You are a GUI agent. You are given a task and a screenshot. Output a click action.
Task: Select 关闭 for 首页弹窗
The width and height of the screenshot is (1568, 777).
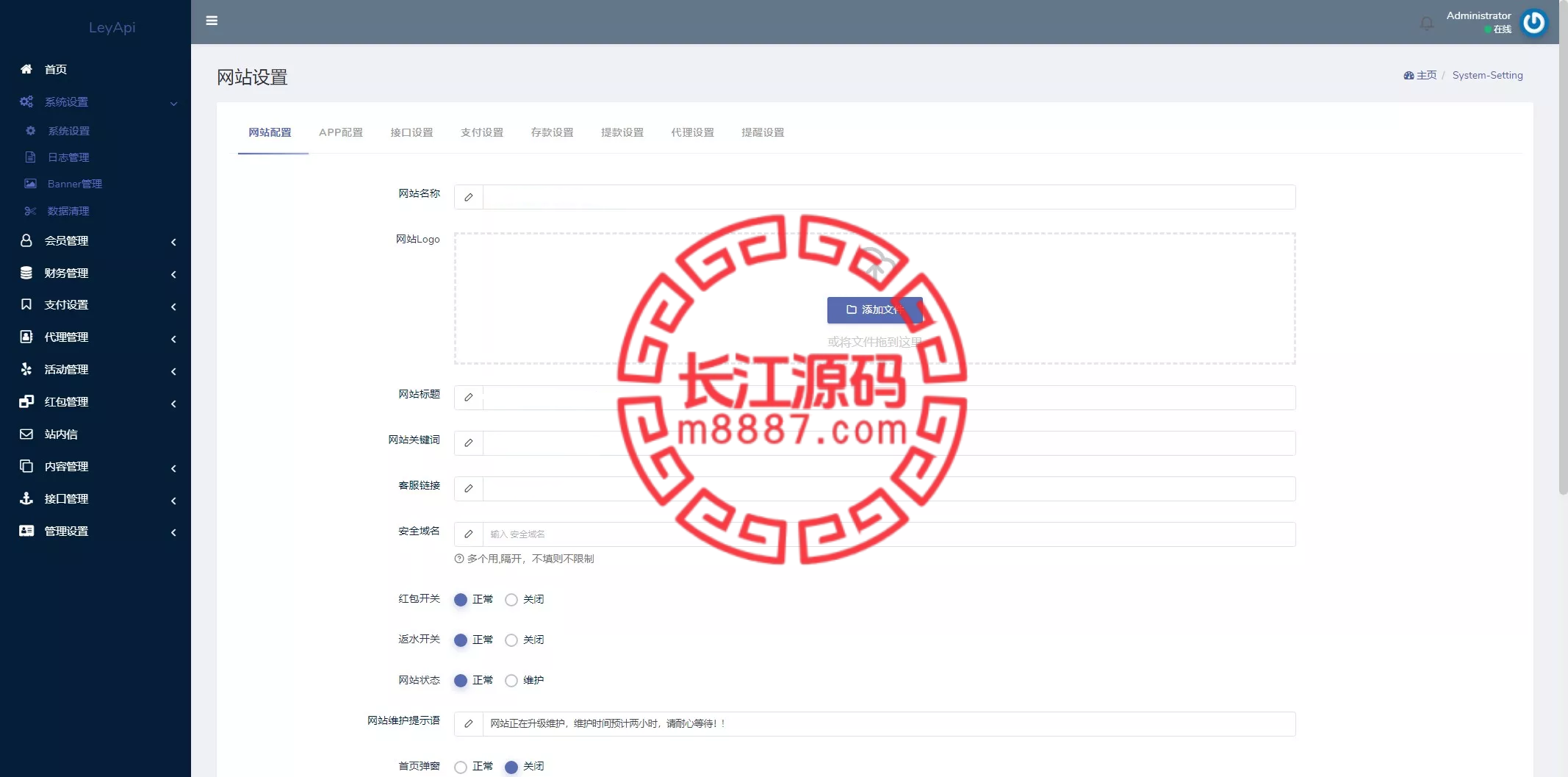(511, 767)
